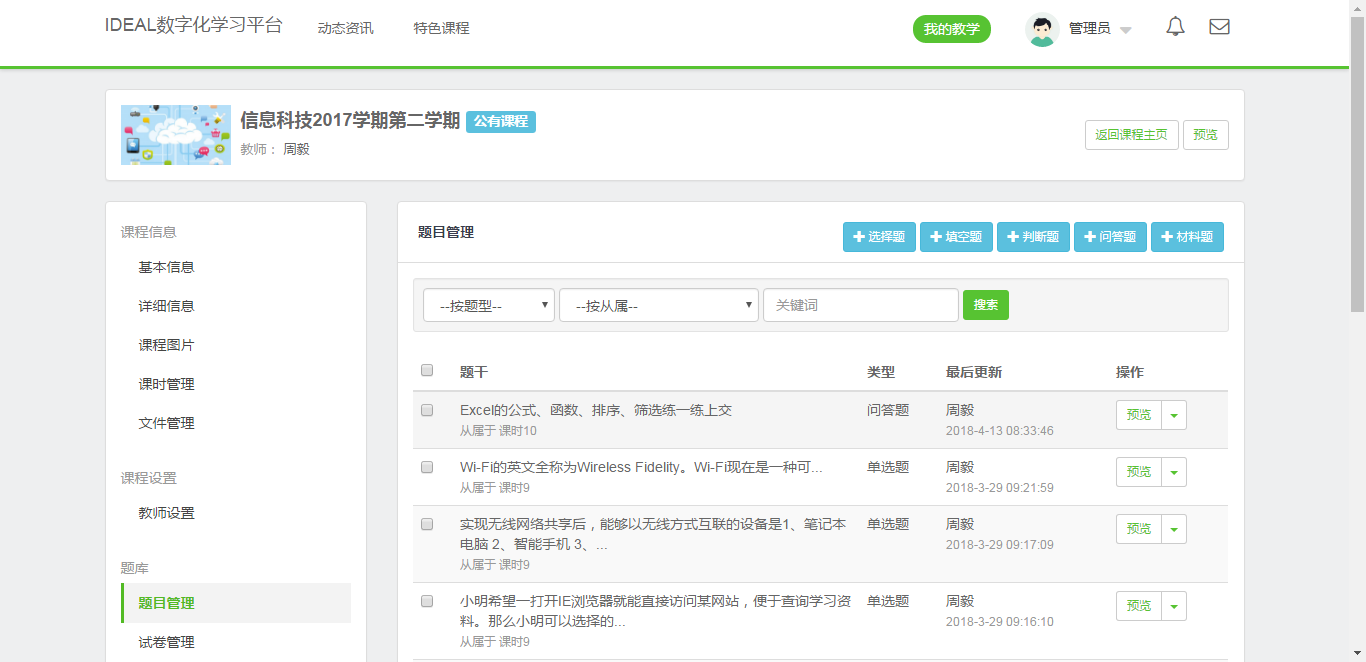Click 返回课程主页 button
This screenshot has height=662, width=1366.
click(x=1131, y=135)
